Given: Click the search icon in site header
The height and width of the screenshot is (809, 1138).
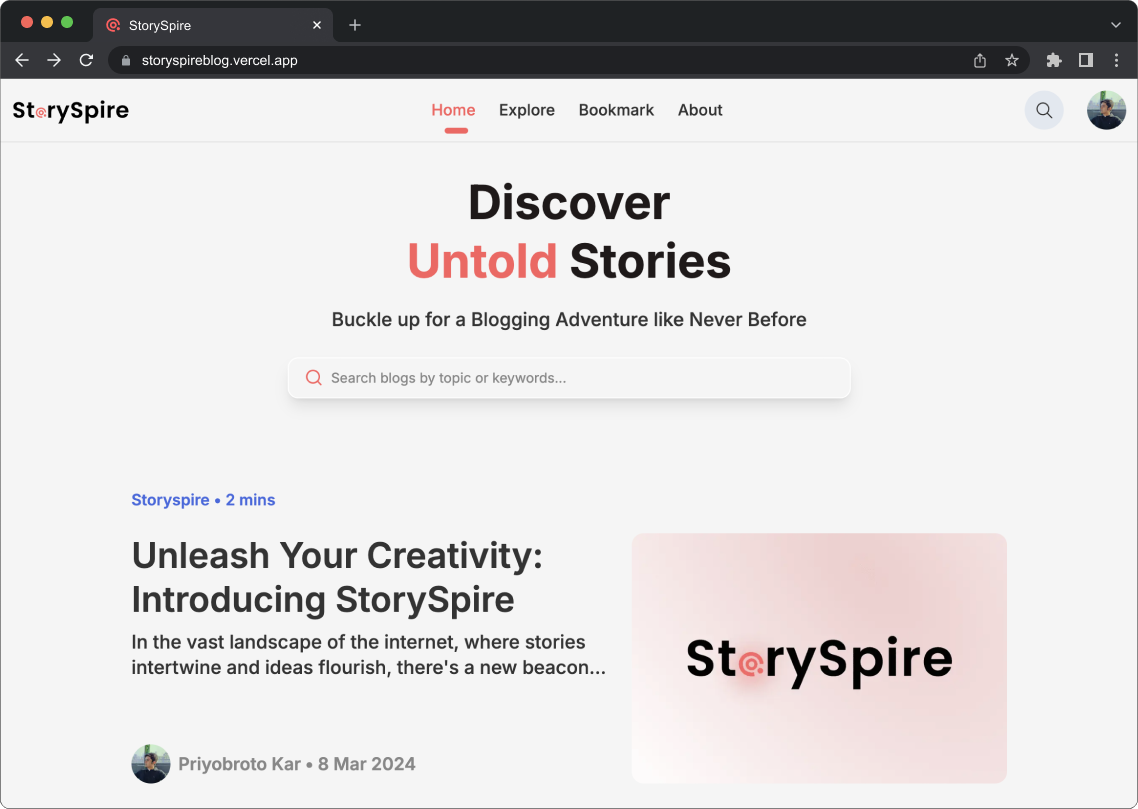Looking at the screenshot, I should [x=1044, y=110].
